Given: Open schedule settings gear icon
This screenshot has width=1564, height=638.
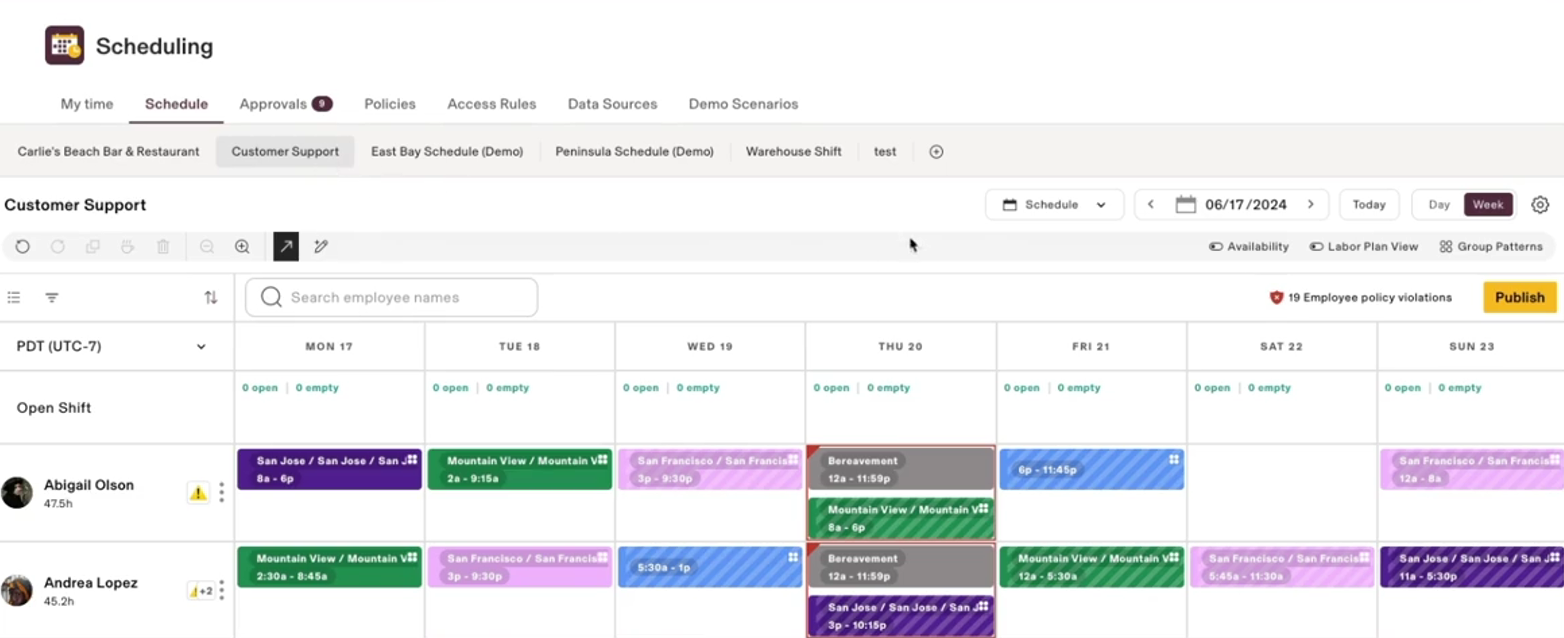Looking at the screenshot, I should click(x=1540, y=205).
